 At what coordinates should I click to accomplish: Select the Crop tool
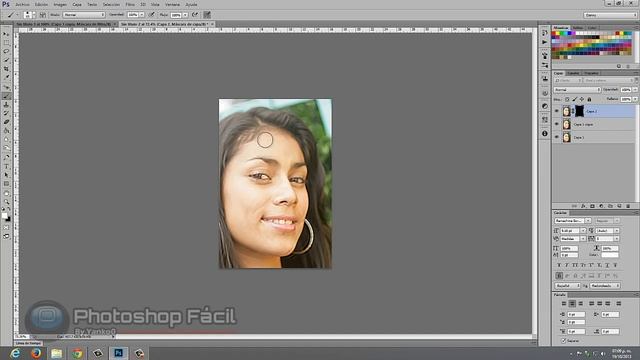[6, 69]
